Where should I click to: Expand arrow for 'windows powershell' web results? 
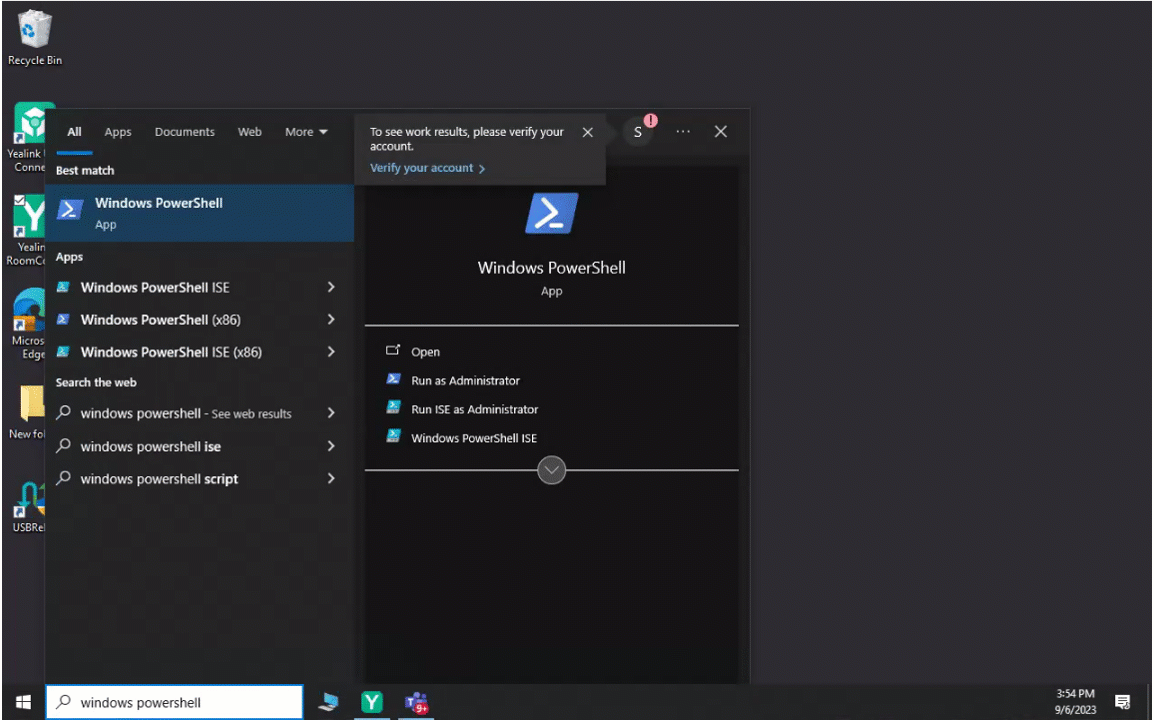point(331,413)
